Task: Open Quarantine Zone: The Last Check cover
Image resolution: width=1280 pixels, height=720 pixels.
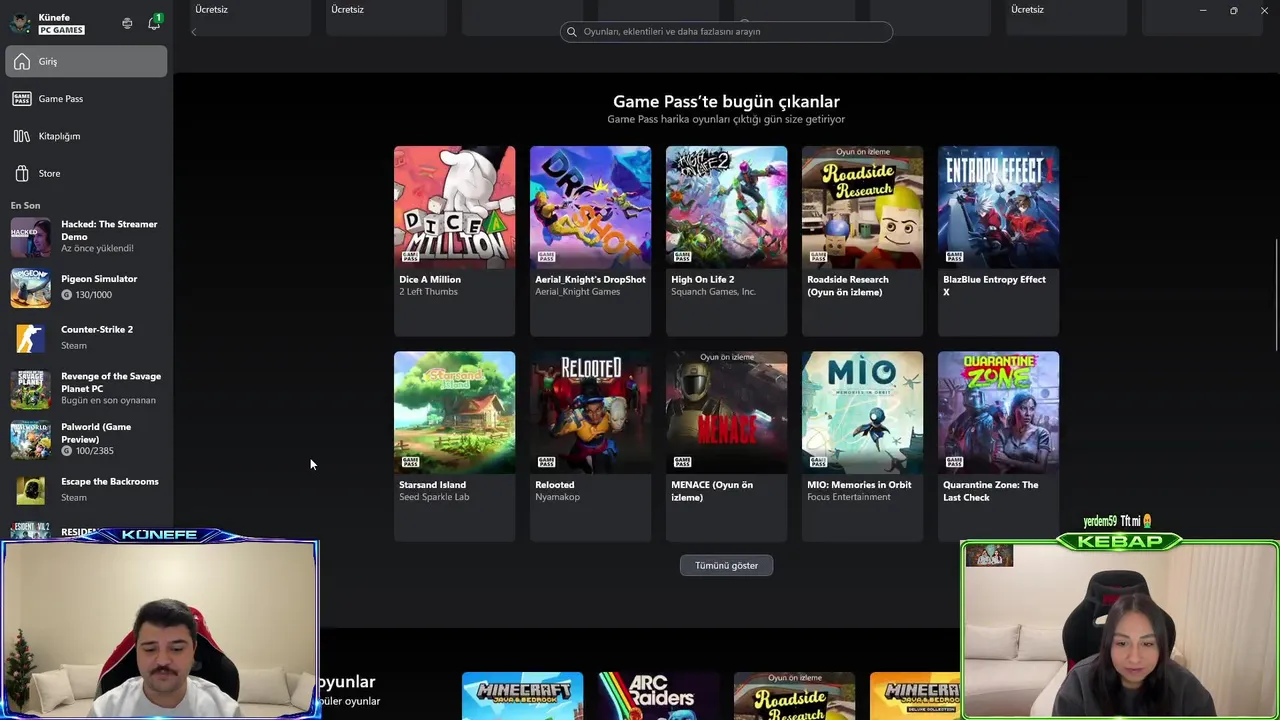Action: 999,412
